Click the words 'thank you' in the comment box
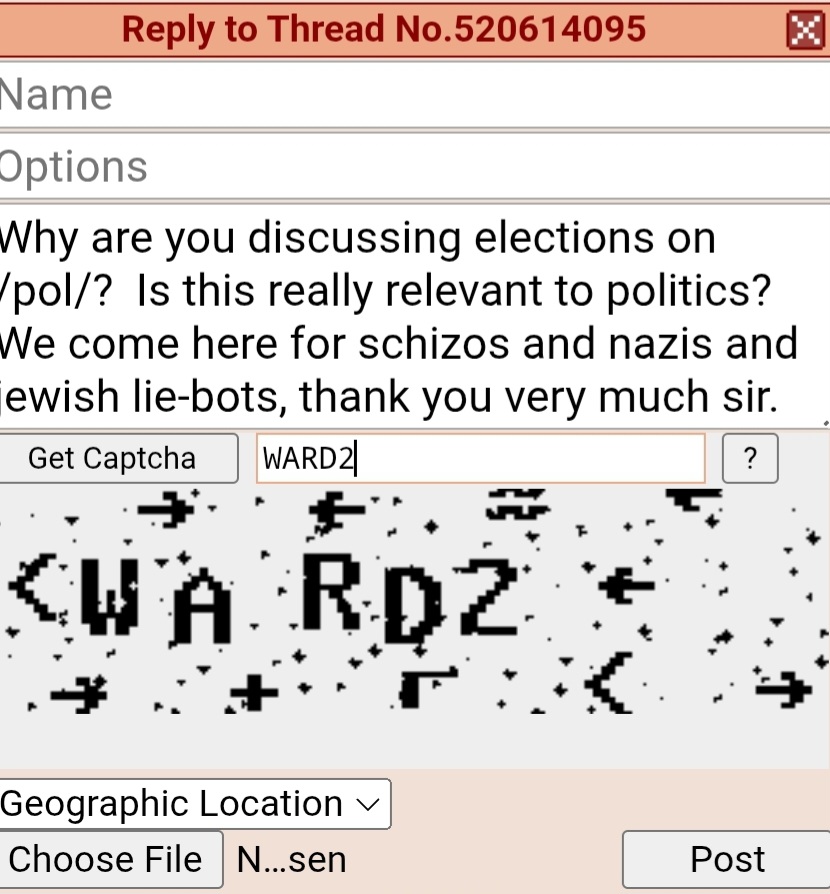Screen dimensions: 830x894 (395, 398)
